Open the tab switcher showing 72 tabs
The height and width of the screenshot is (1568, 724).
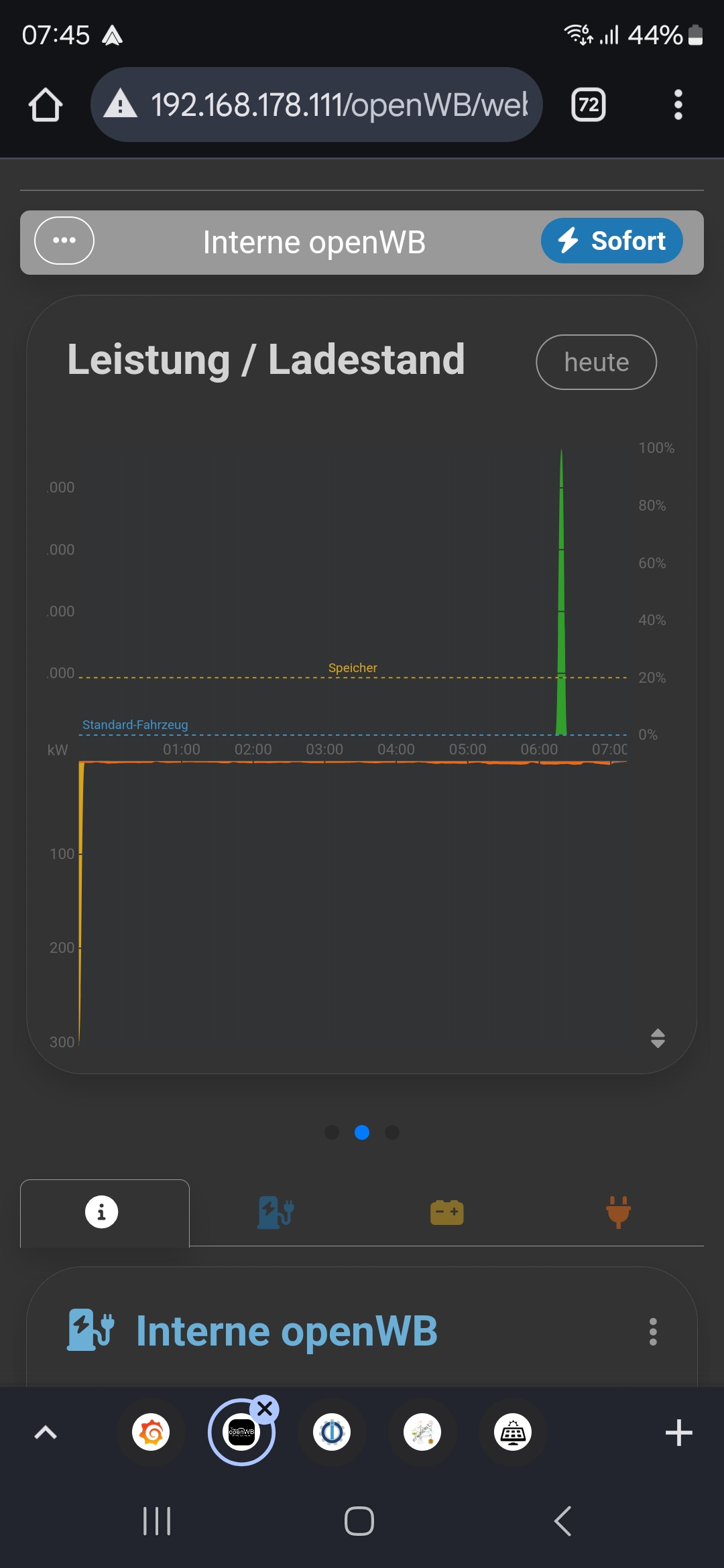(589, 105)
